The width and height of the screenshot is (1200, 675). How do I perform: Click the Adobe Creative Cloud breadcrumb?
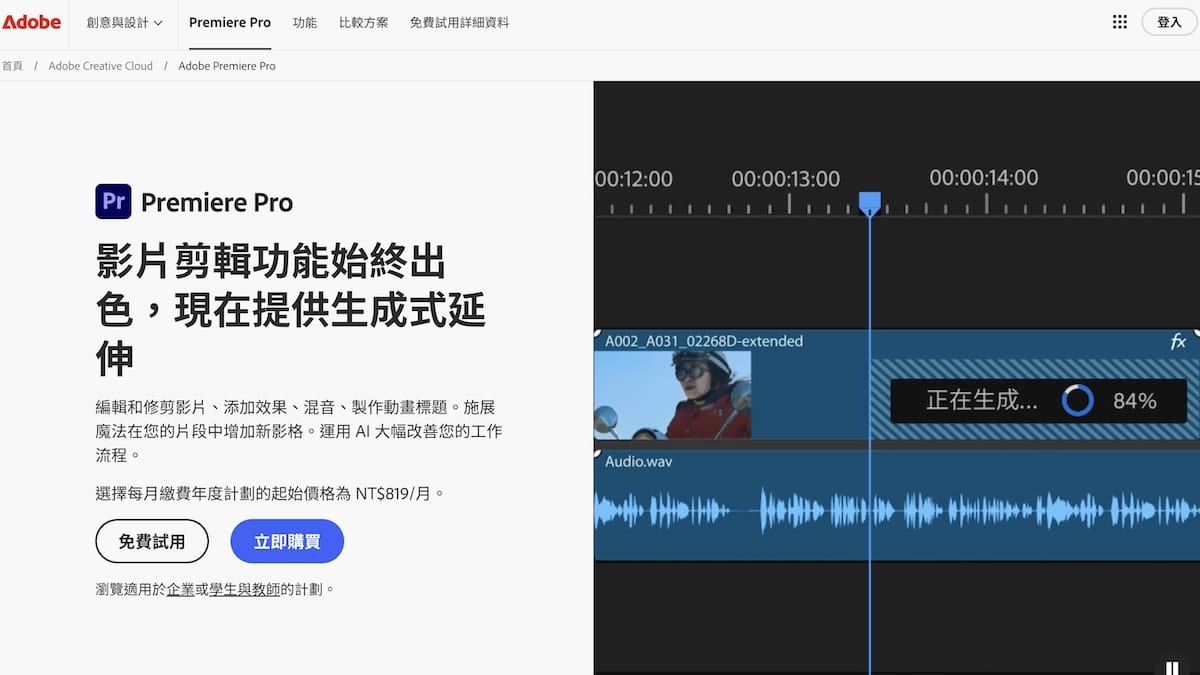(x=100, y=65)
